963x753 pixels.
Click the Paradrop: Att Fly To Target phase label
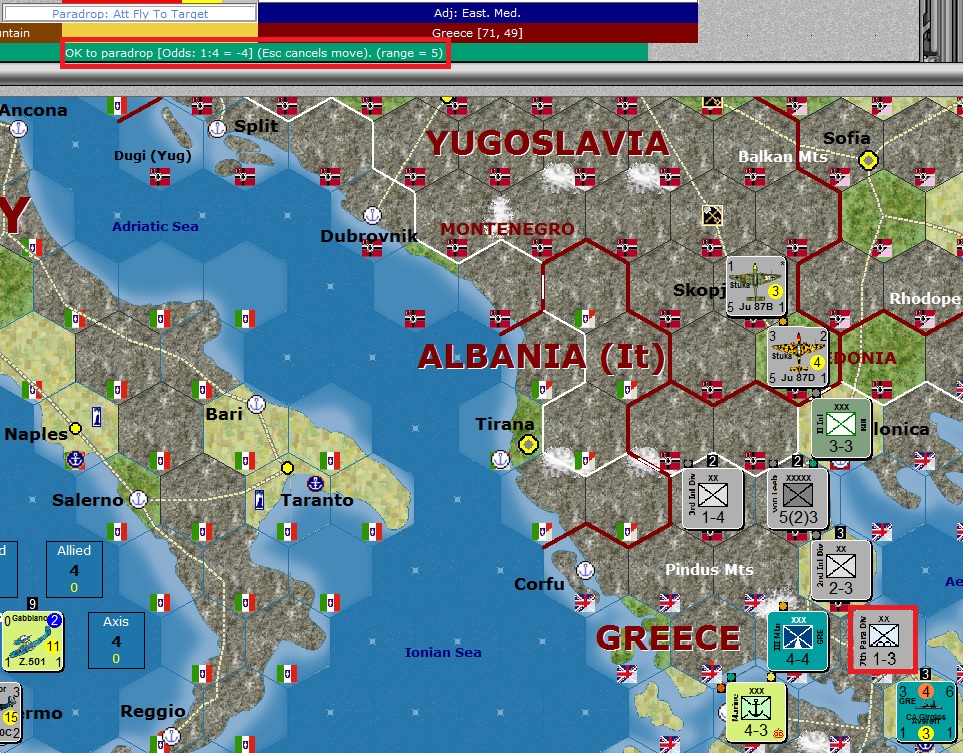pos(130,13)
